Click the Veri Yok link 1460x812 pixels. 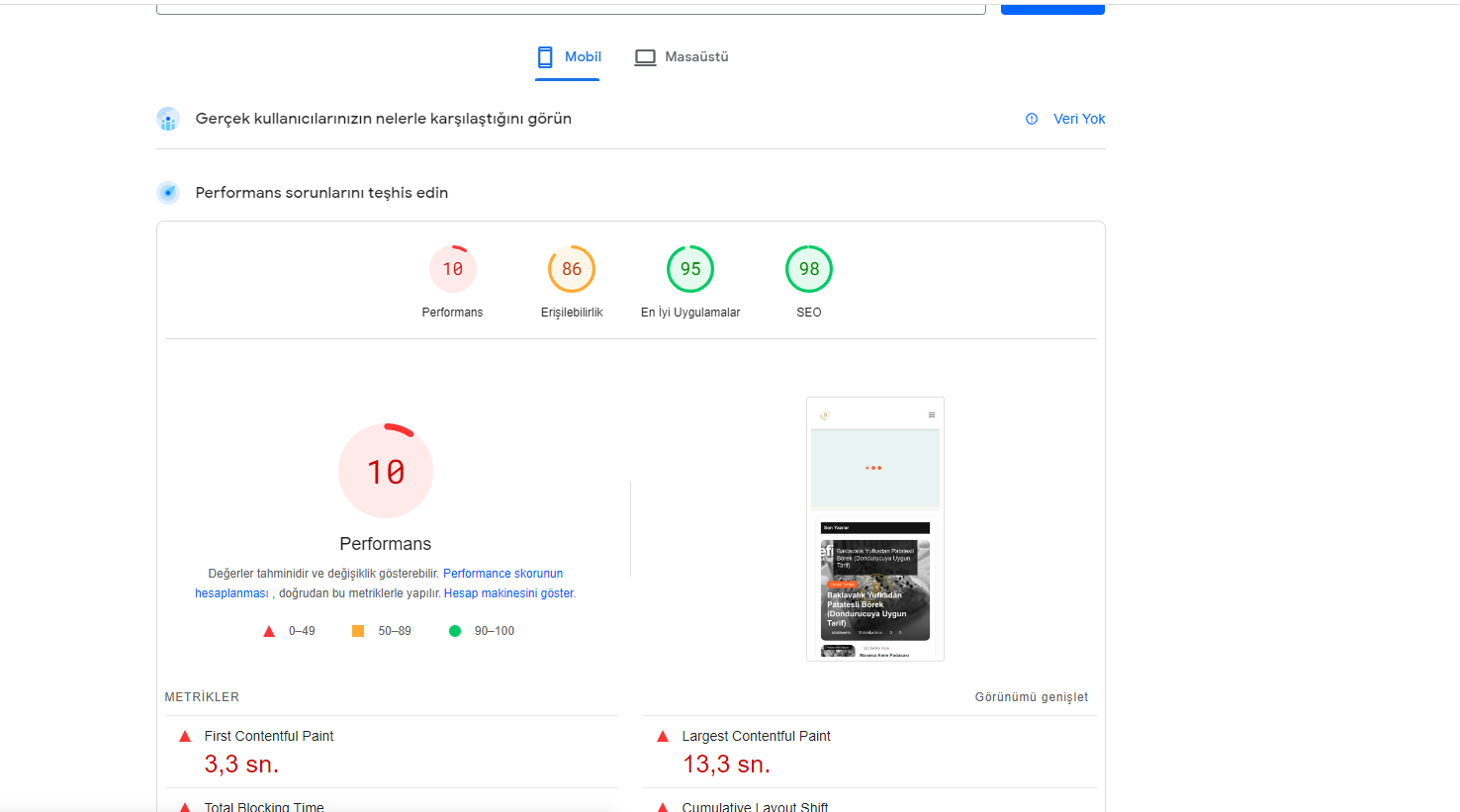tap(1079, 119)
